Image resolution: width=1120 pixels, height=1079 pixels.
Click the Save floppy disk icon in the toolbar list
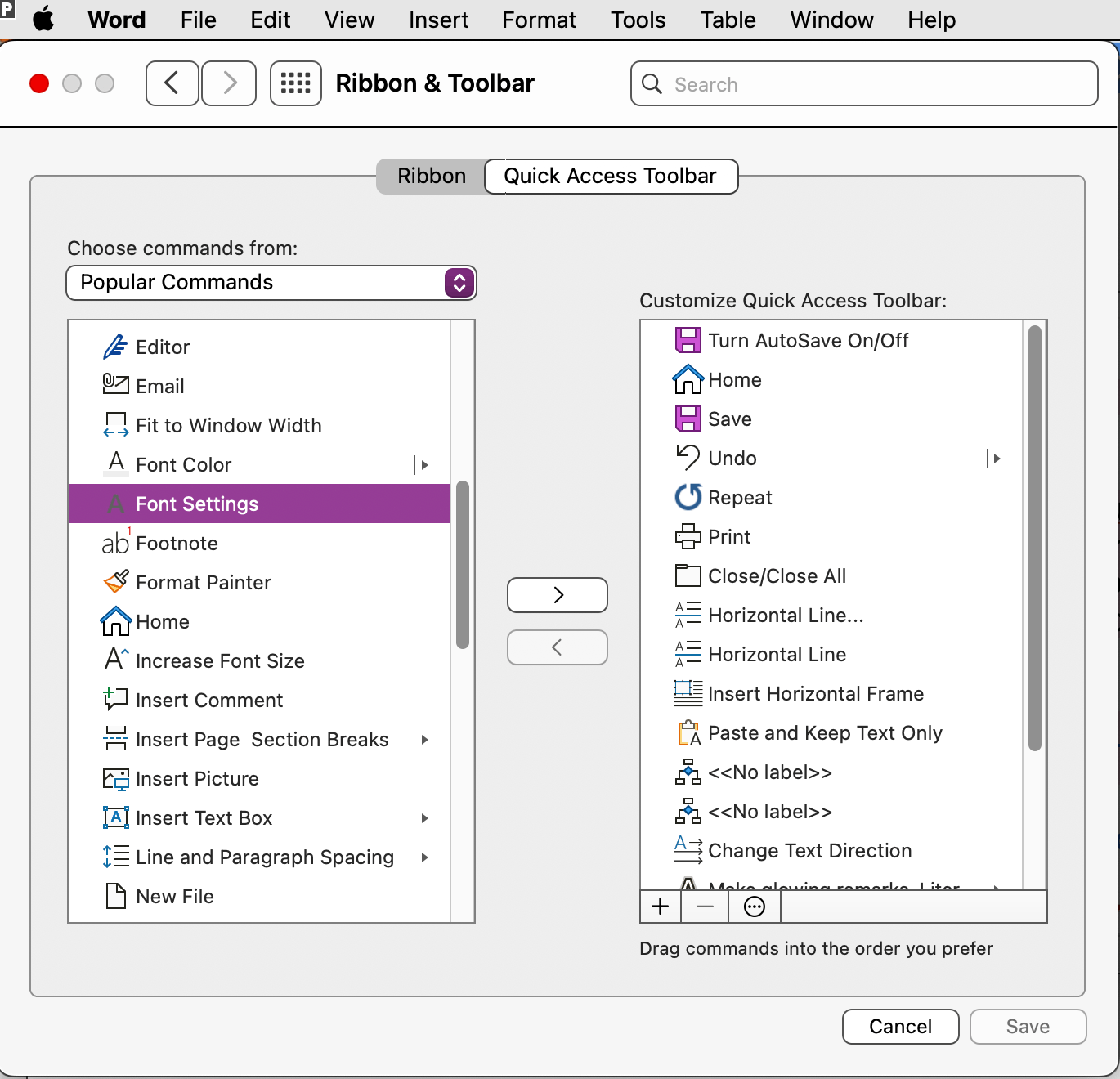(x=688, y=419)
